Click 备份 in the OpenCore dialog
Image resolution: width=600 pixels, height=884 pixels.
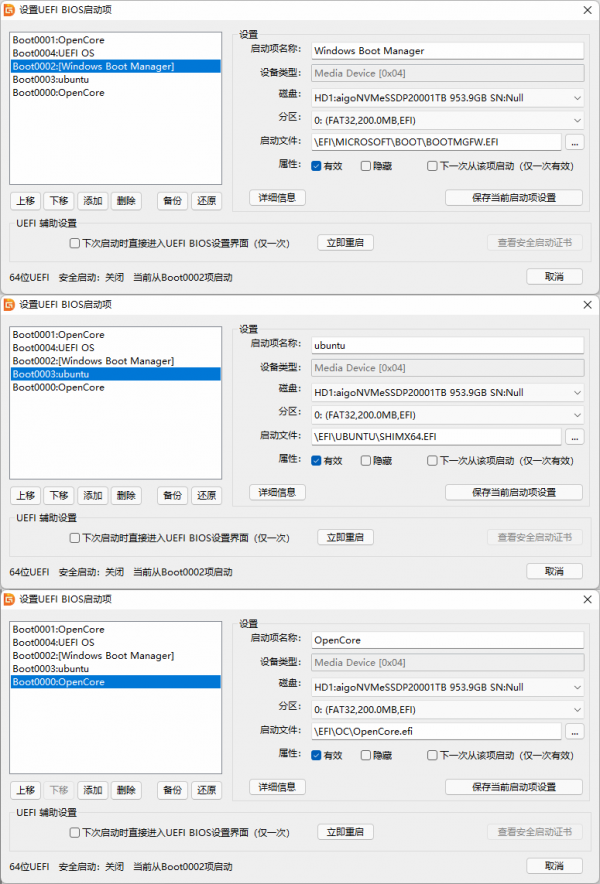pos(173,790)
